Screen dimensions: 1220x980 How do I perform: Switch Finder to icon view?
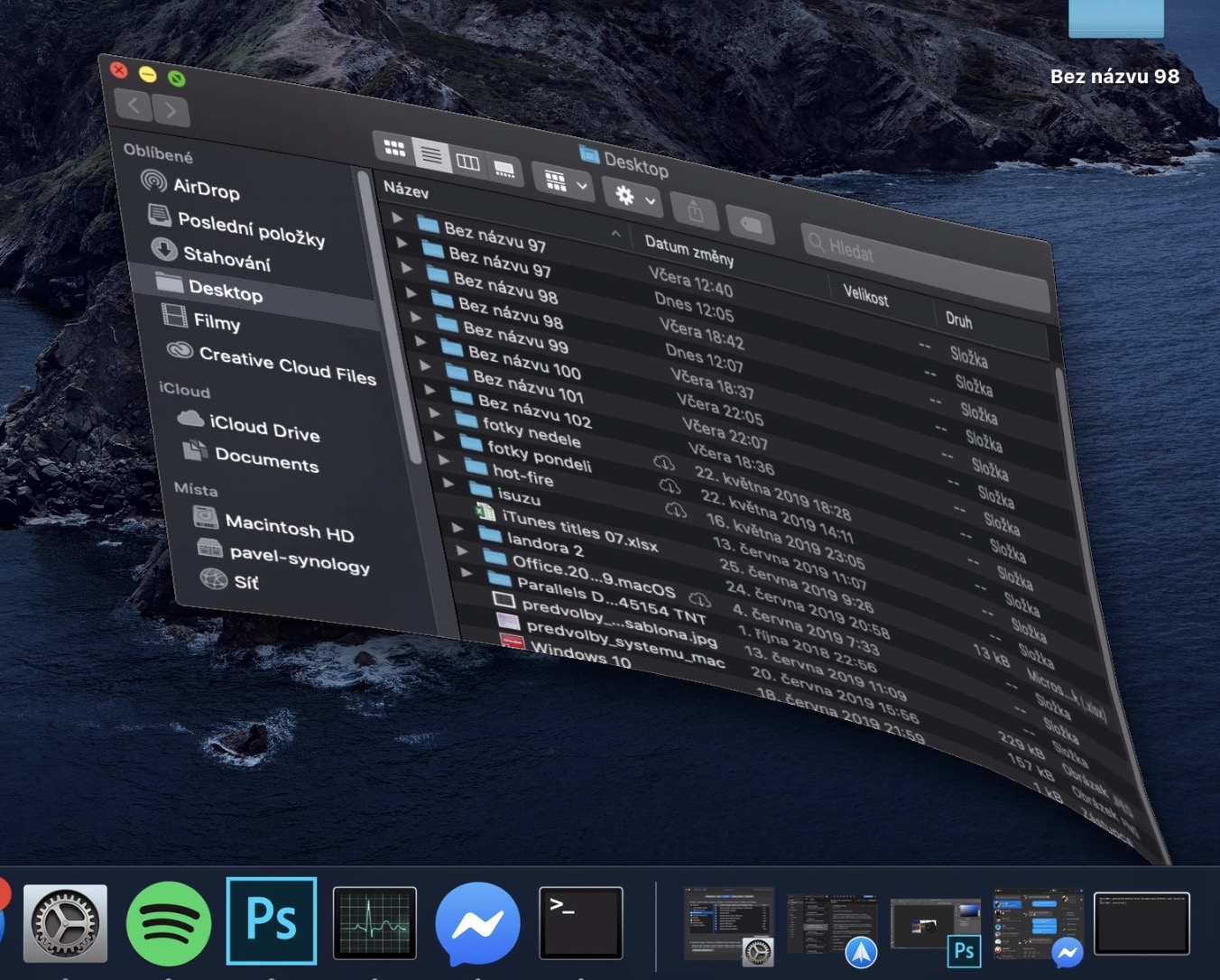tap(394, 148)
